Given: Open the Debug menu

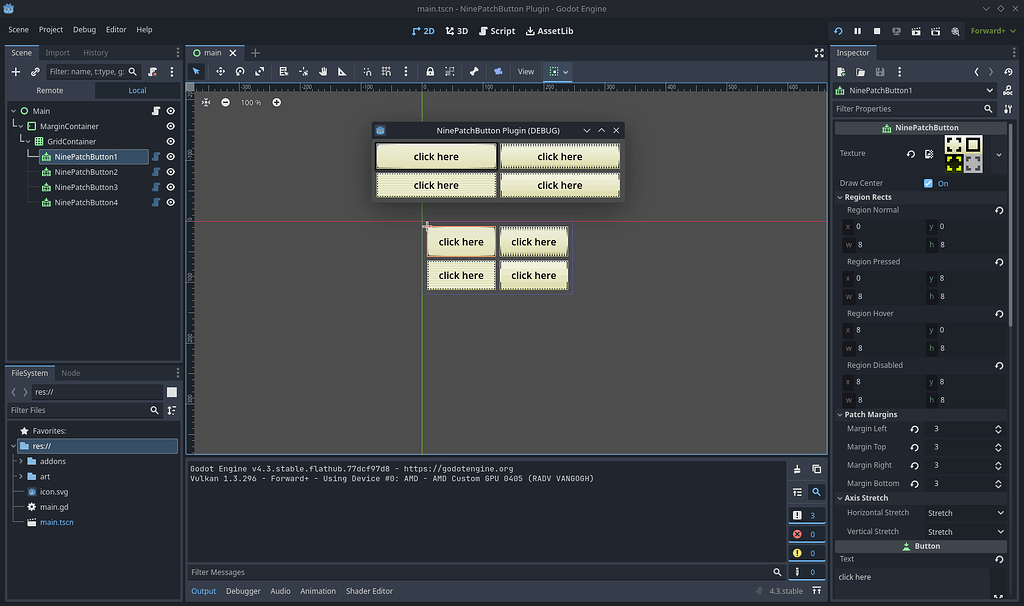Looking at the screenshot, I should [84, 29].
